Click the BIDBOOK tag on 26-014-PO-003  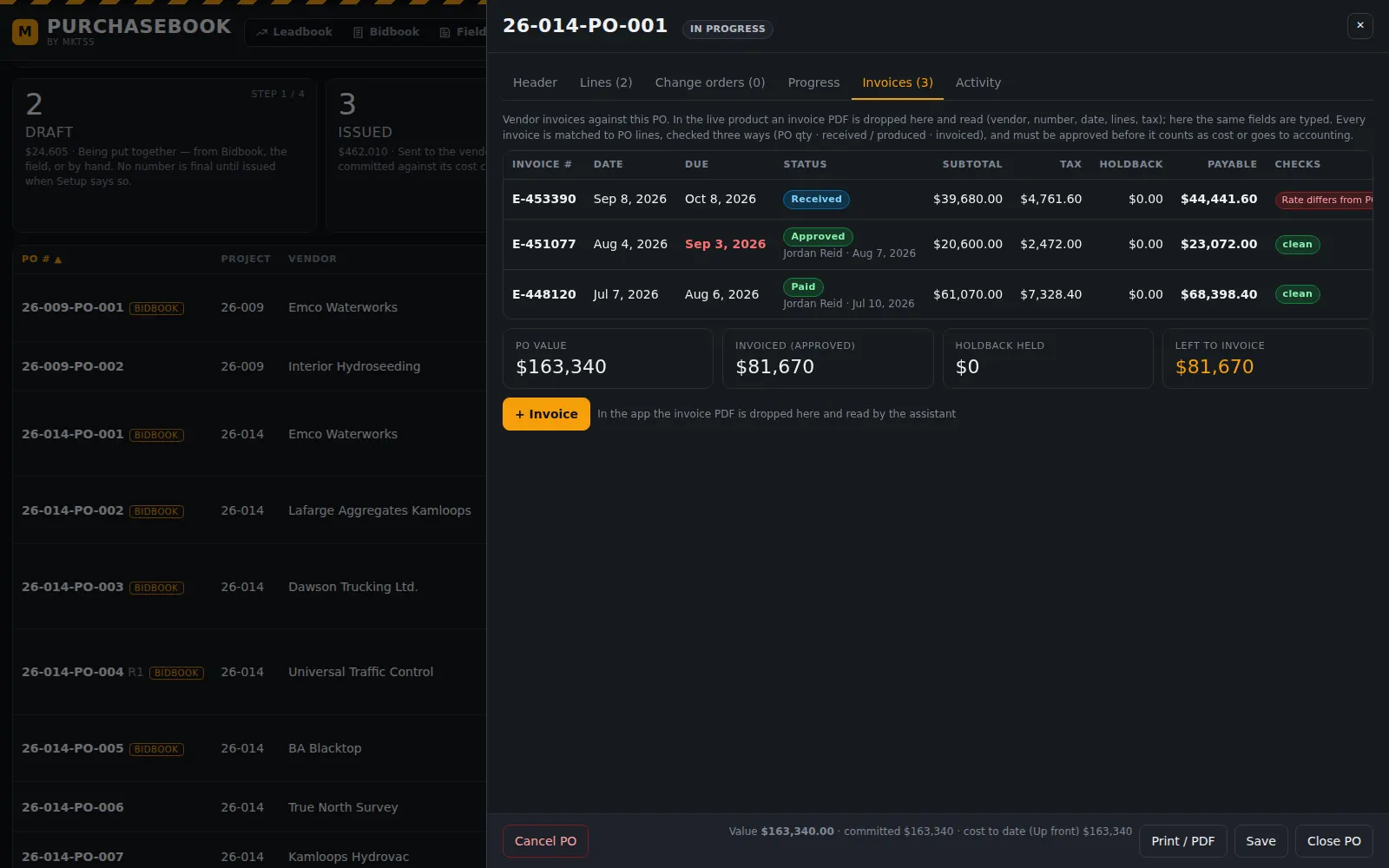point(156,588)
